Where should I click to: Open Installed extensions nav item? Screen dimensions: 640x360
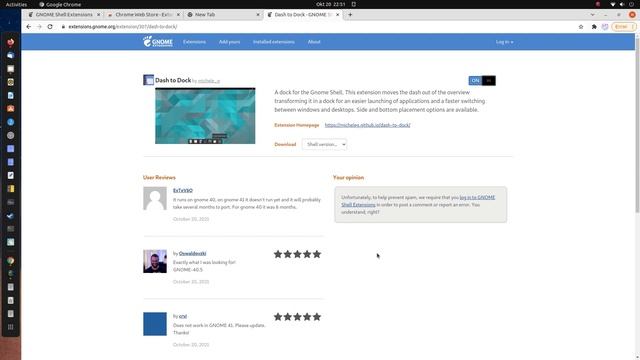273,42
